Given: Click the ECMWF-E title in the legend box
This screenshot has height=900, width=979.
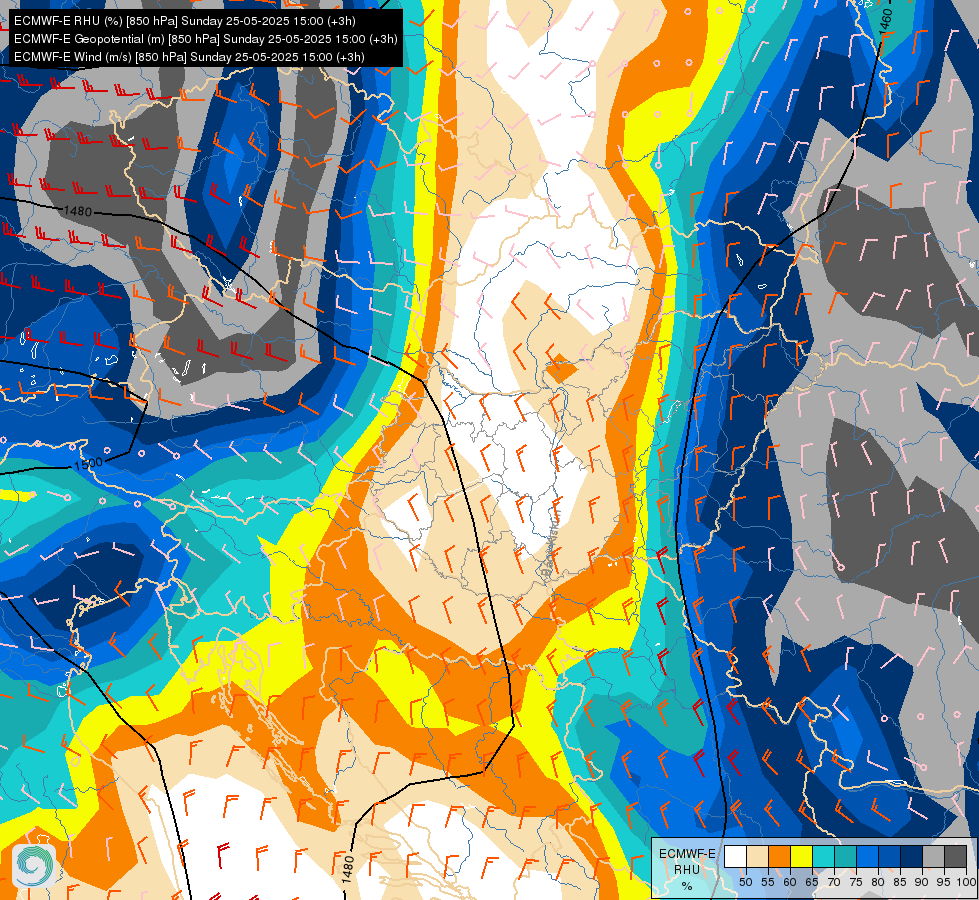Looking at the screenshot, I should [x=687, y=854].
